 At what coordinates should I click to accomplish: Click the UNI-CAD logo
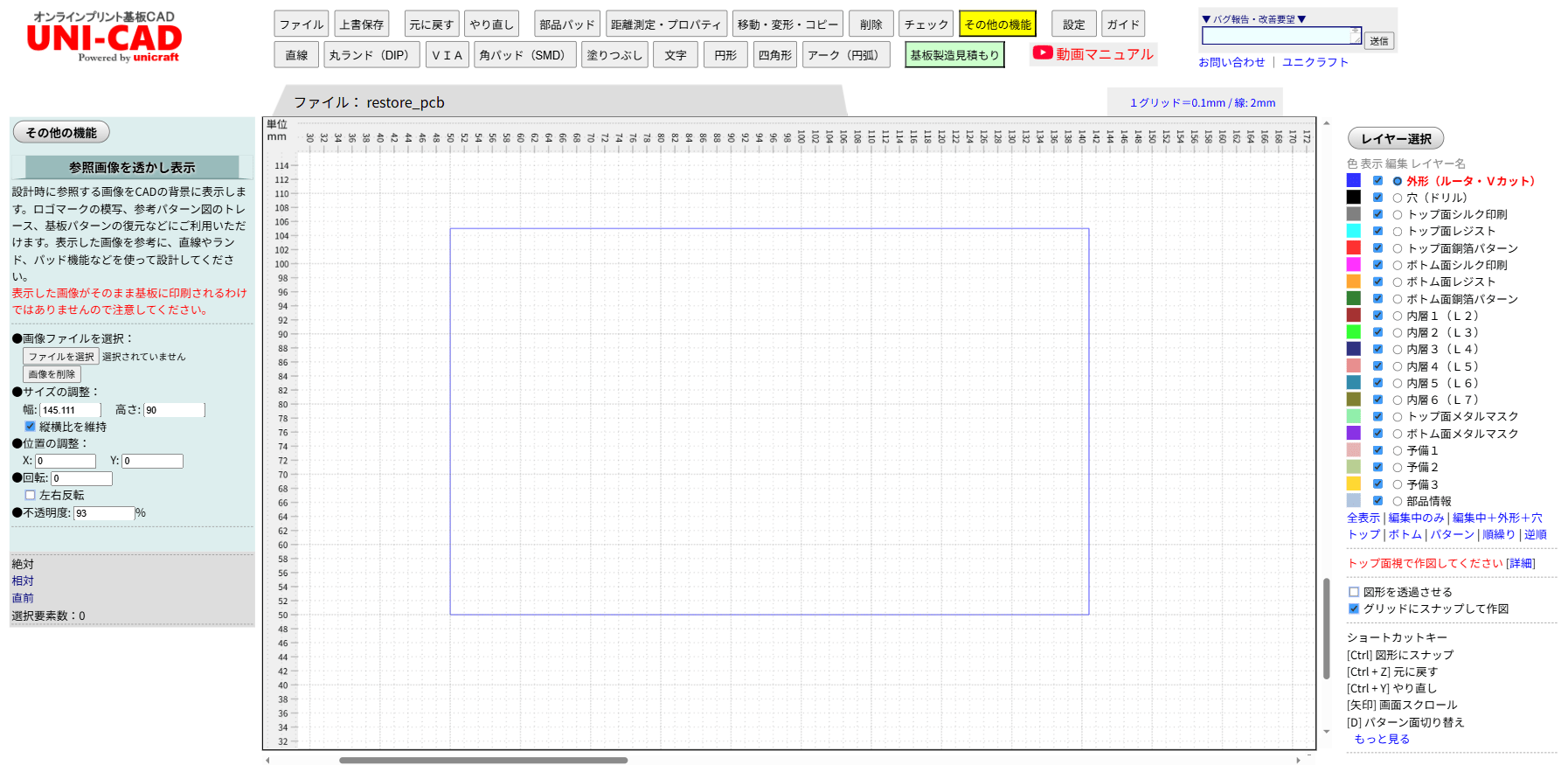click(104, 38)
